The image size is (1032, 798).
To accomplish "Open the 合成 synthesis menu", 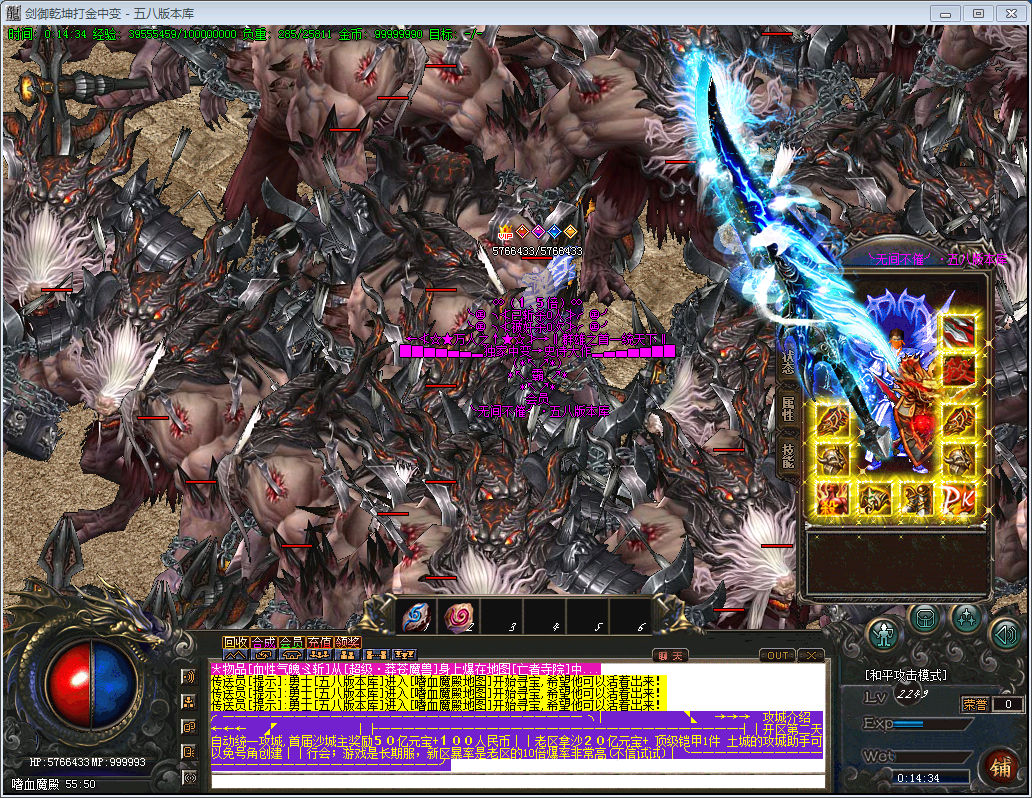I will click(263, 643).
